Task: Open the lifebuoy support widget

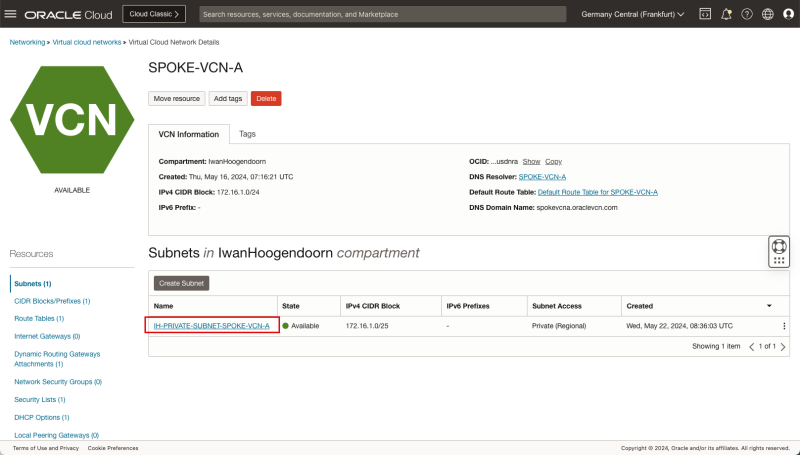Action: coord(779,246)
